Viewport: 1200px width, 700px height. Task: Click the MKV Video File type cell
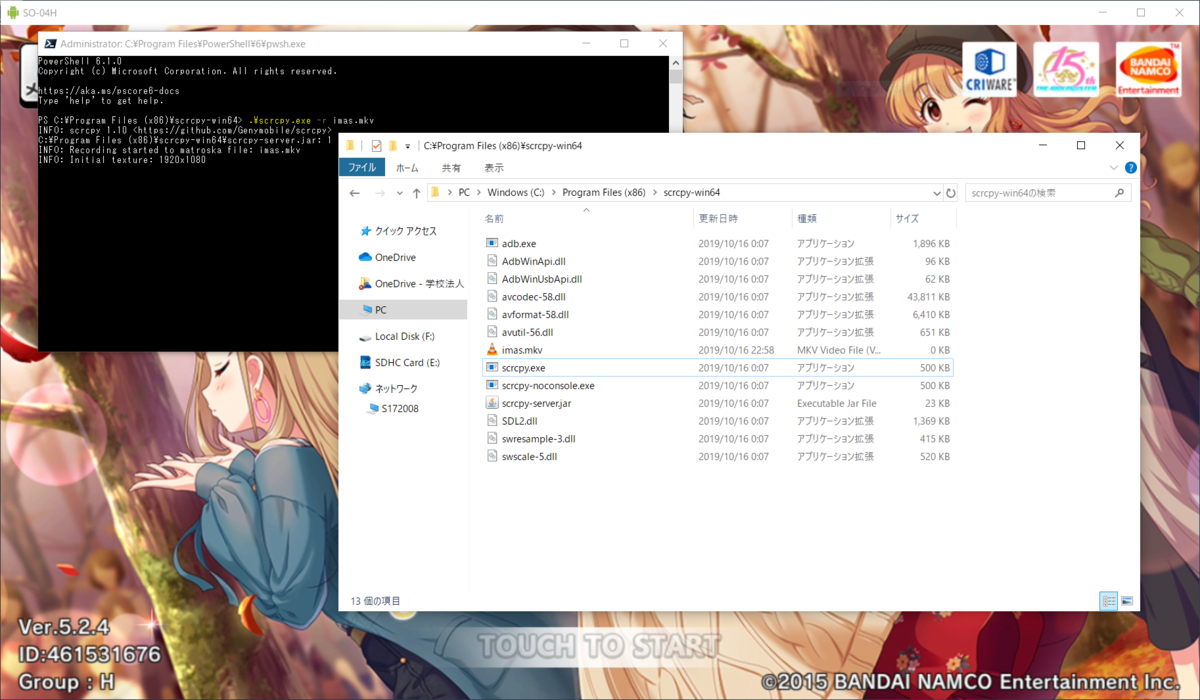[838, 350]
